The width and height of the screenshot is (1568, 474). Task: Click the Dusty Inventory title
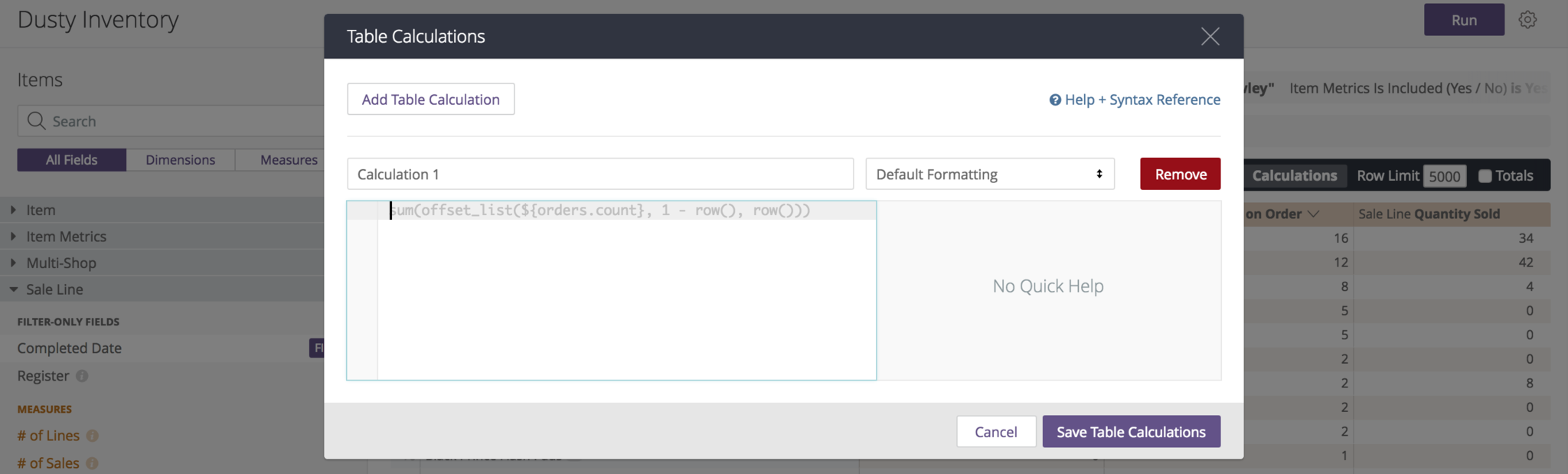click(98, 19)
